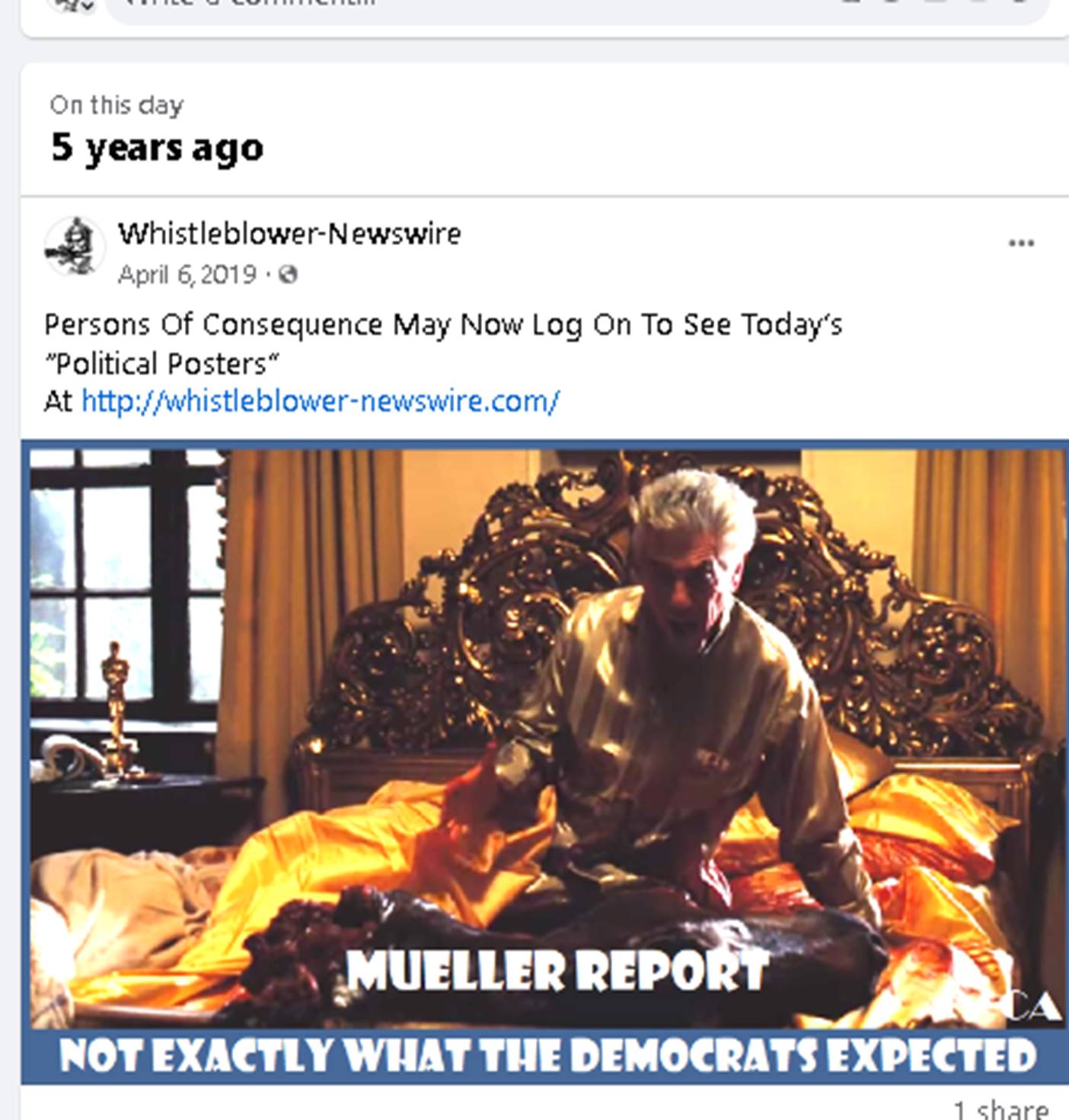This screenshot has height=1120, width=1069.
Task: Click the "Political Posters" text line
Action: click(161, 364)
